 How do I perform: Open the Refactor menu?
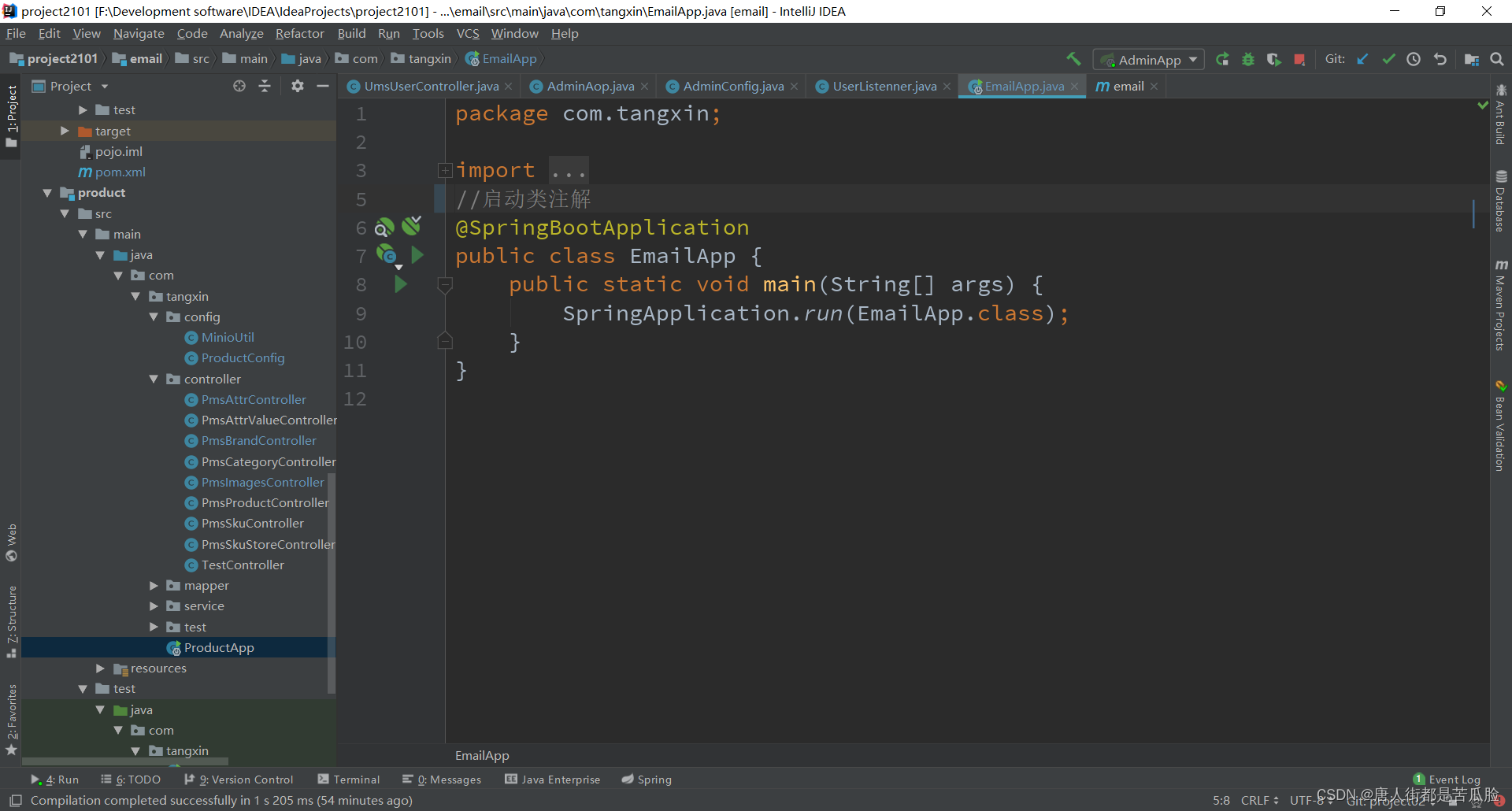299,33
